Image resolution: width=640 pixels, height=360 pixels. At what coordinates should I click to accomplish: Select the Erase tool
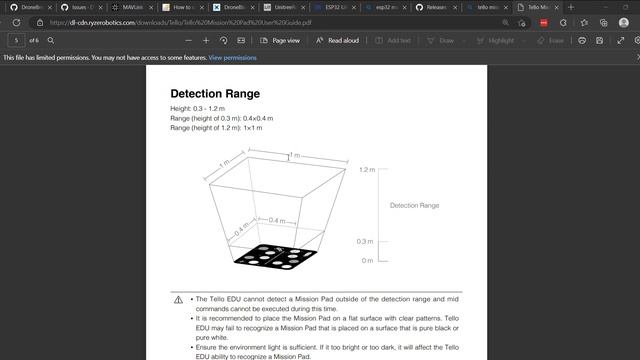point(550,40)
